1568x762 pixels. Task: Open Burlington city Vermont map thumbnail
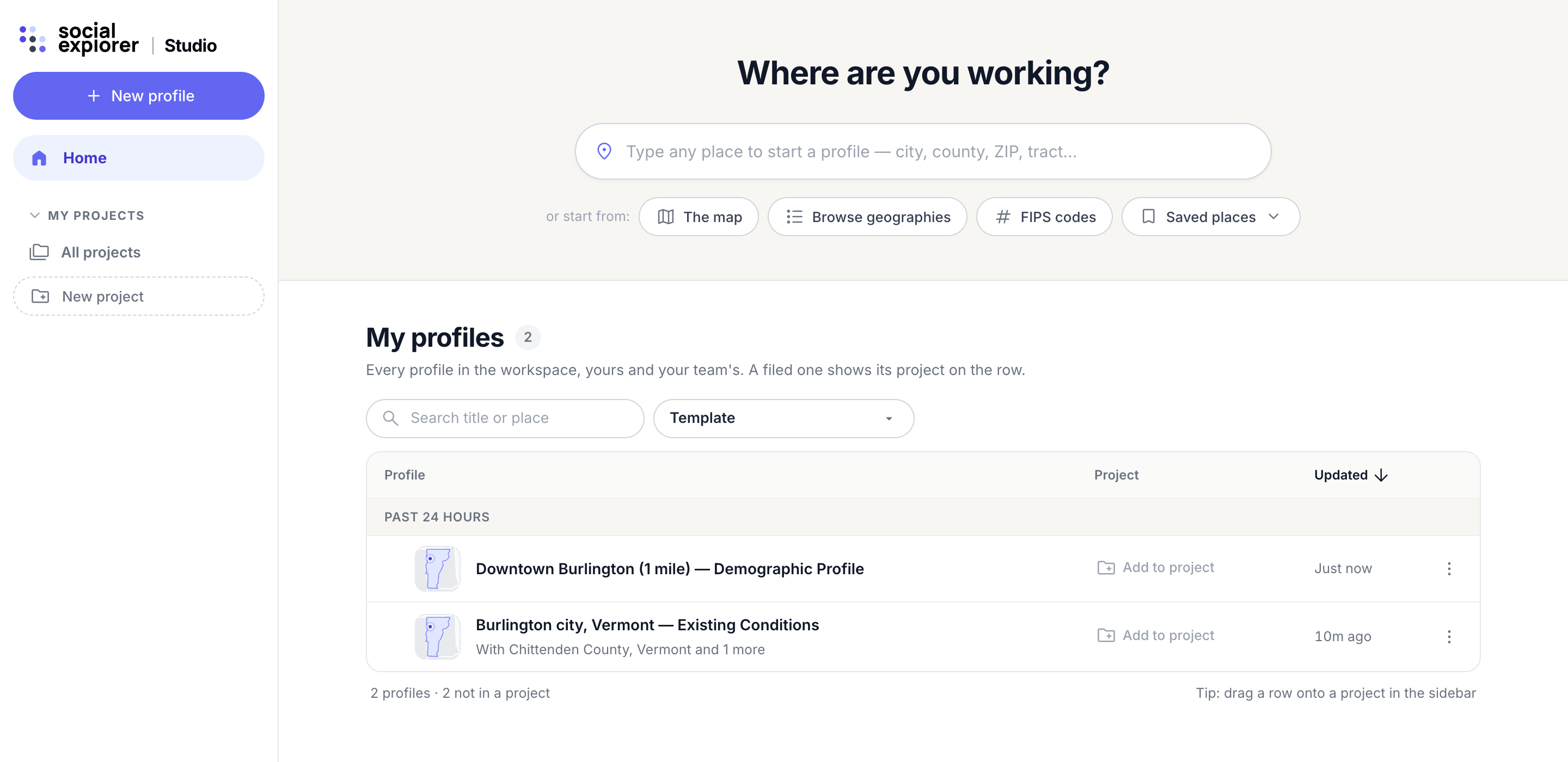[437, 637]
